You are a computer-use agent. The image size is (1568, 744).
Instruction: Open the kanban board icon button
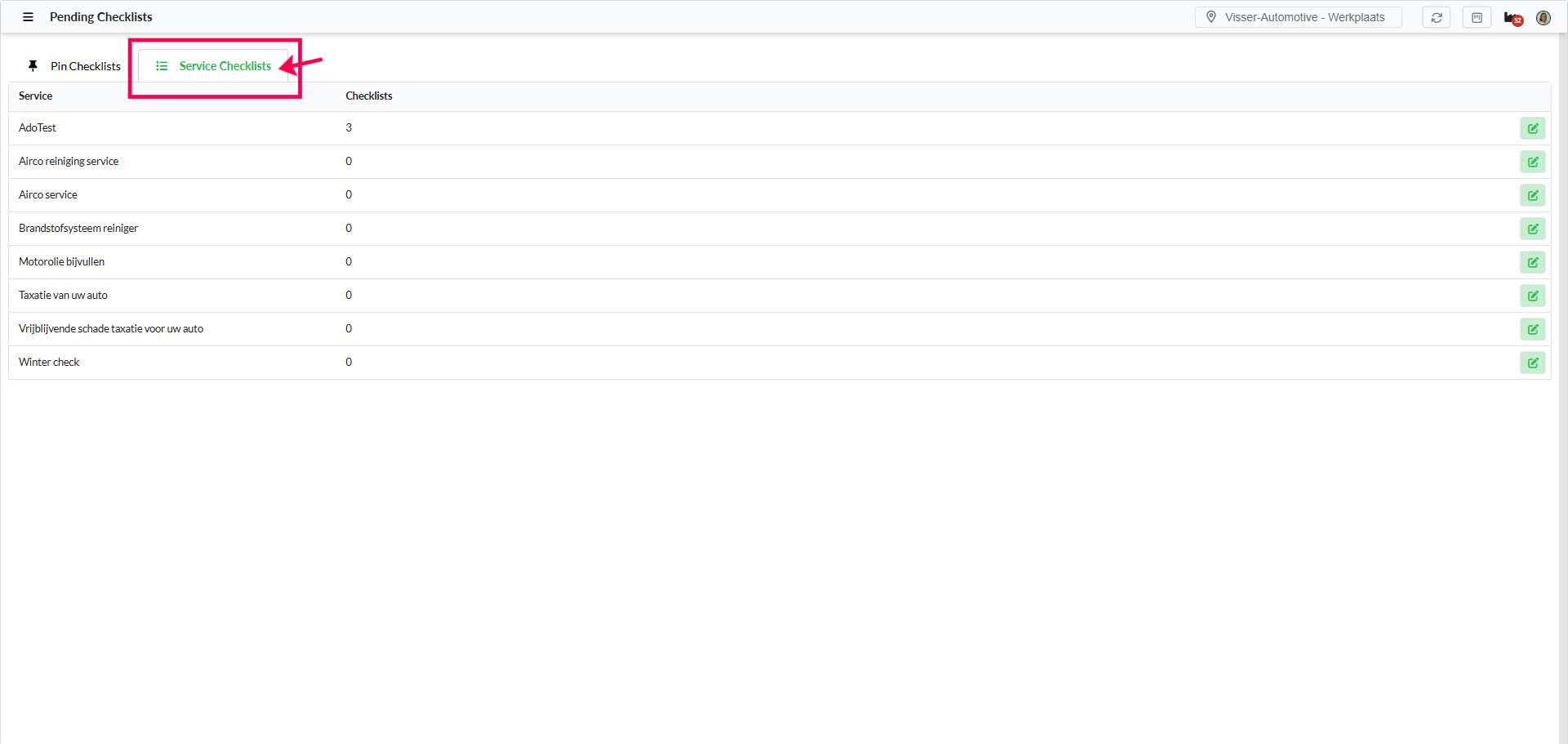1477,17
